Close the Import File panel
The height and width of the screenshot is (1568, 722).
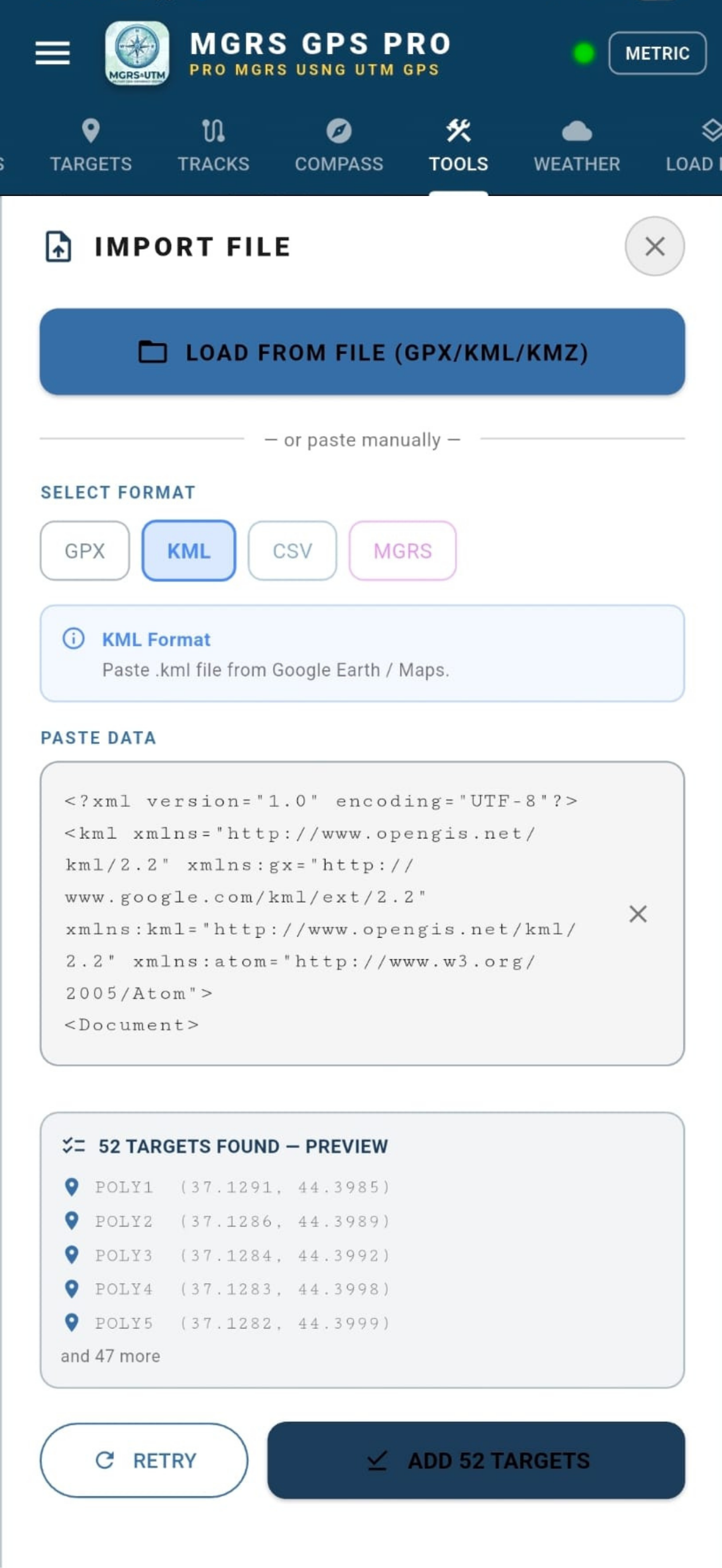654,246
